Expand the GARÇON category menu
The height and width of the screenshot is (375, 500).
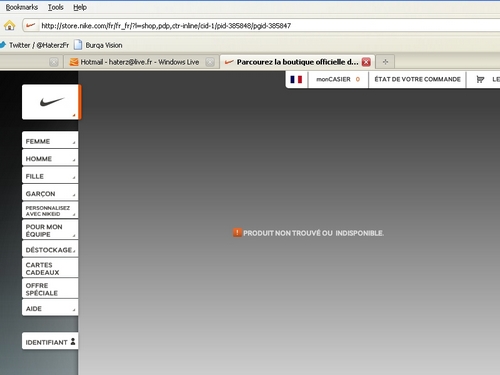click(50, 192)
